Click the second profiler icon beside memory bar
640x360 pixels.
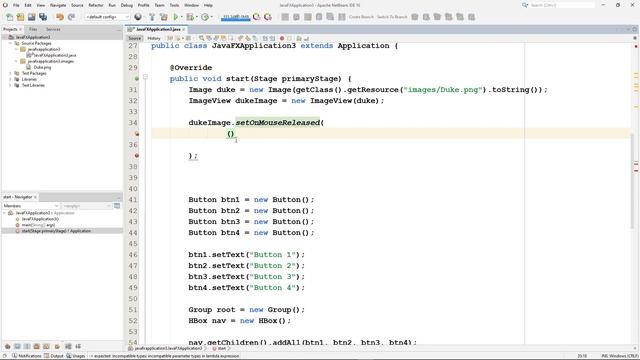[268, 17]
